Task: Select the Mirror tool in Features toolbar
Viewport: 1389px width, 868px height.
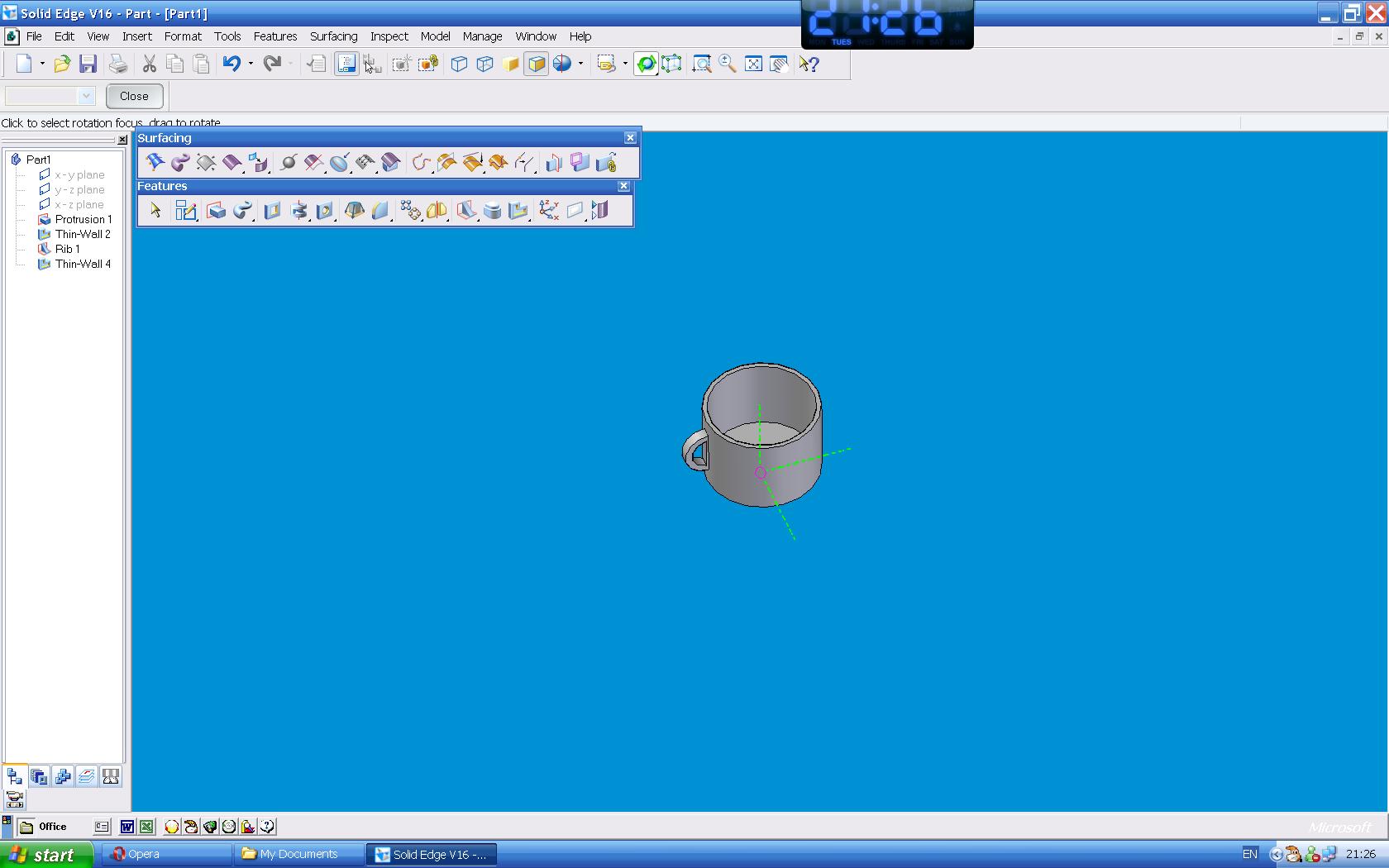Action: [x=437, y=211]
